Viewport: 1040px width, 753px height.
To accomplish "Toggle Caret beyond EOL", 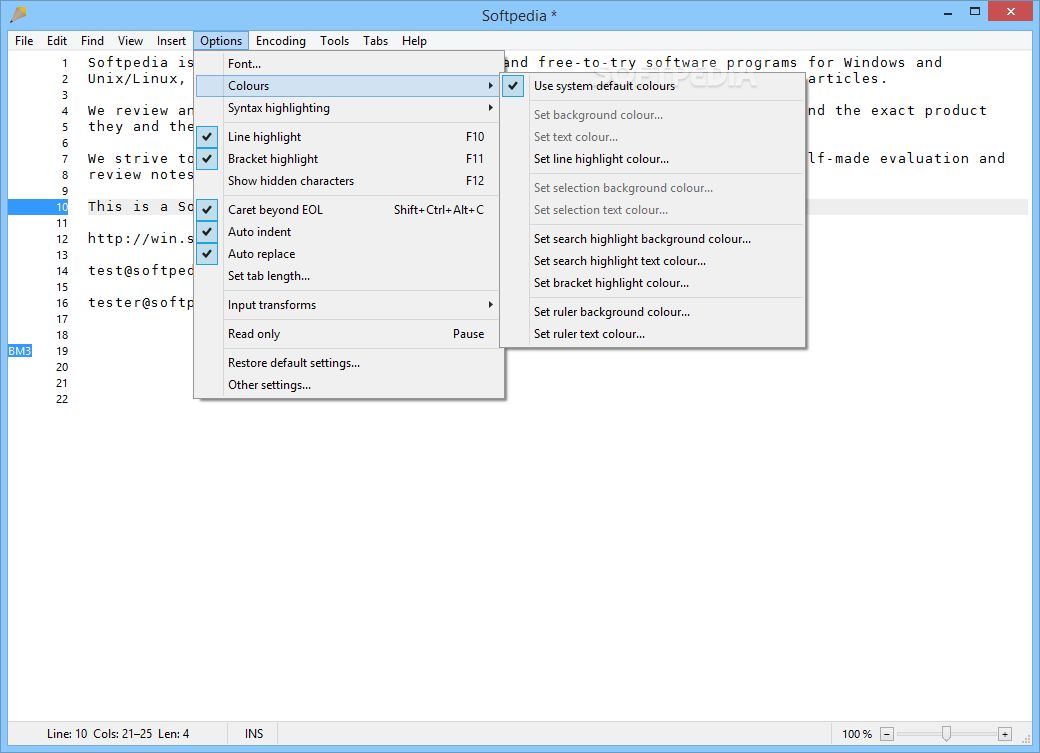I will tap(350, 210).
